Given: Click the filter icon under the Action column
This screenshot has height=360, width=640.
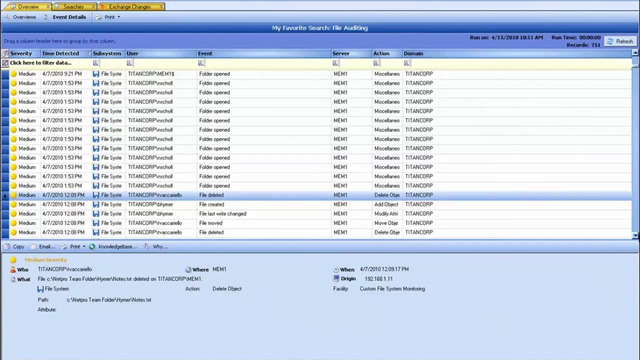Looking at the screenshot, I should [x=376, y=63].
